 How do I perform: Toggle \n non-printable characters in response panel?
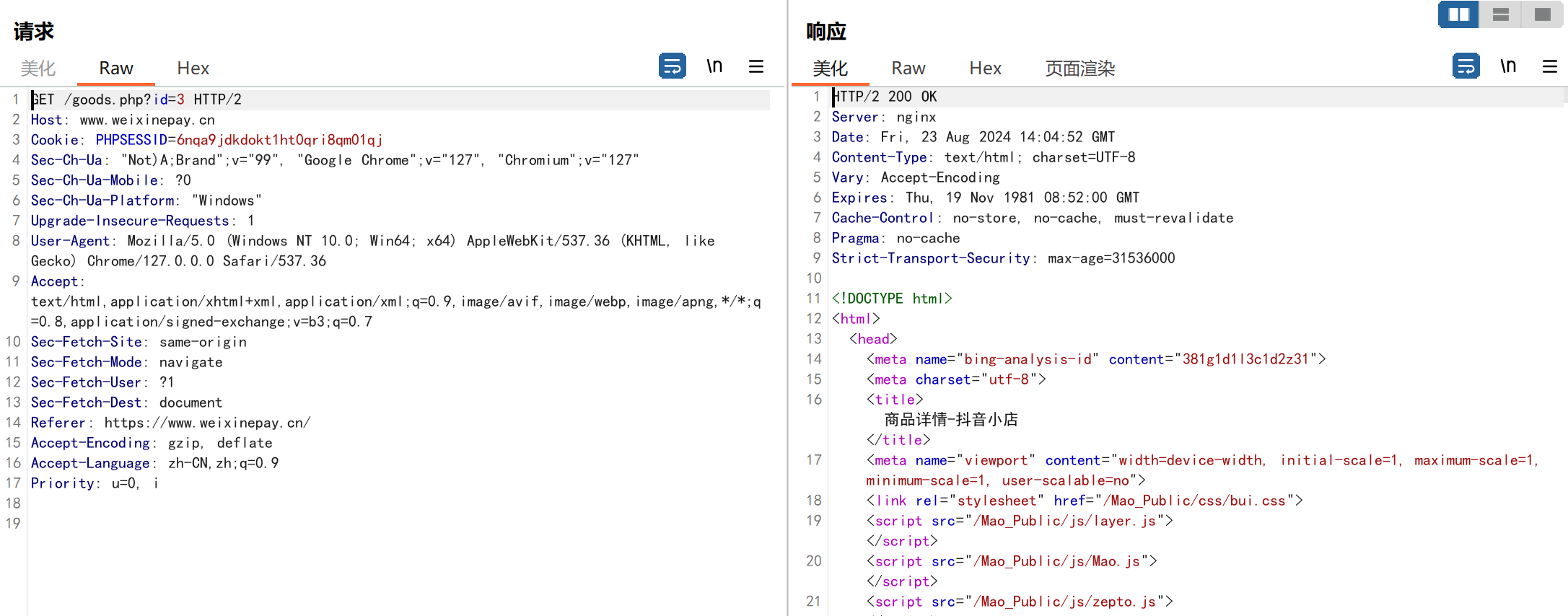coord(1507,66)
